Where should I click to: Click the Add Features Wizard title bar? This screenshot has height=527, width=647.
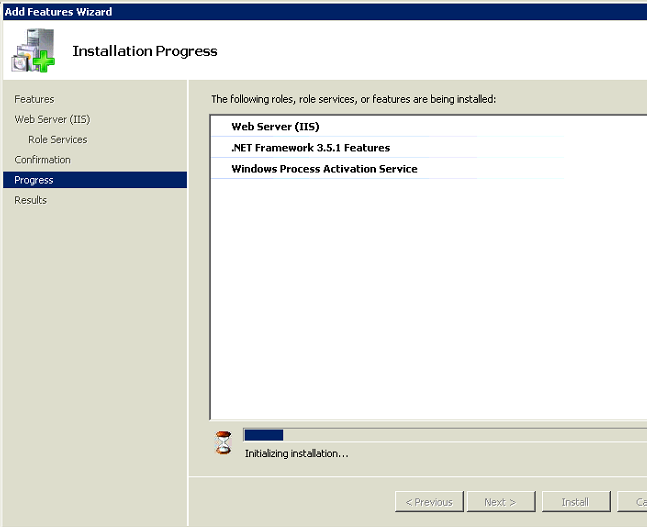pos(325,12)
